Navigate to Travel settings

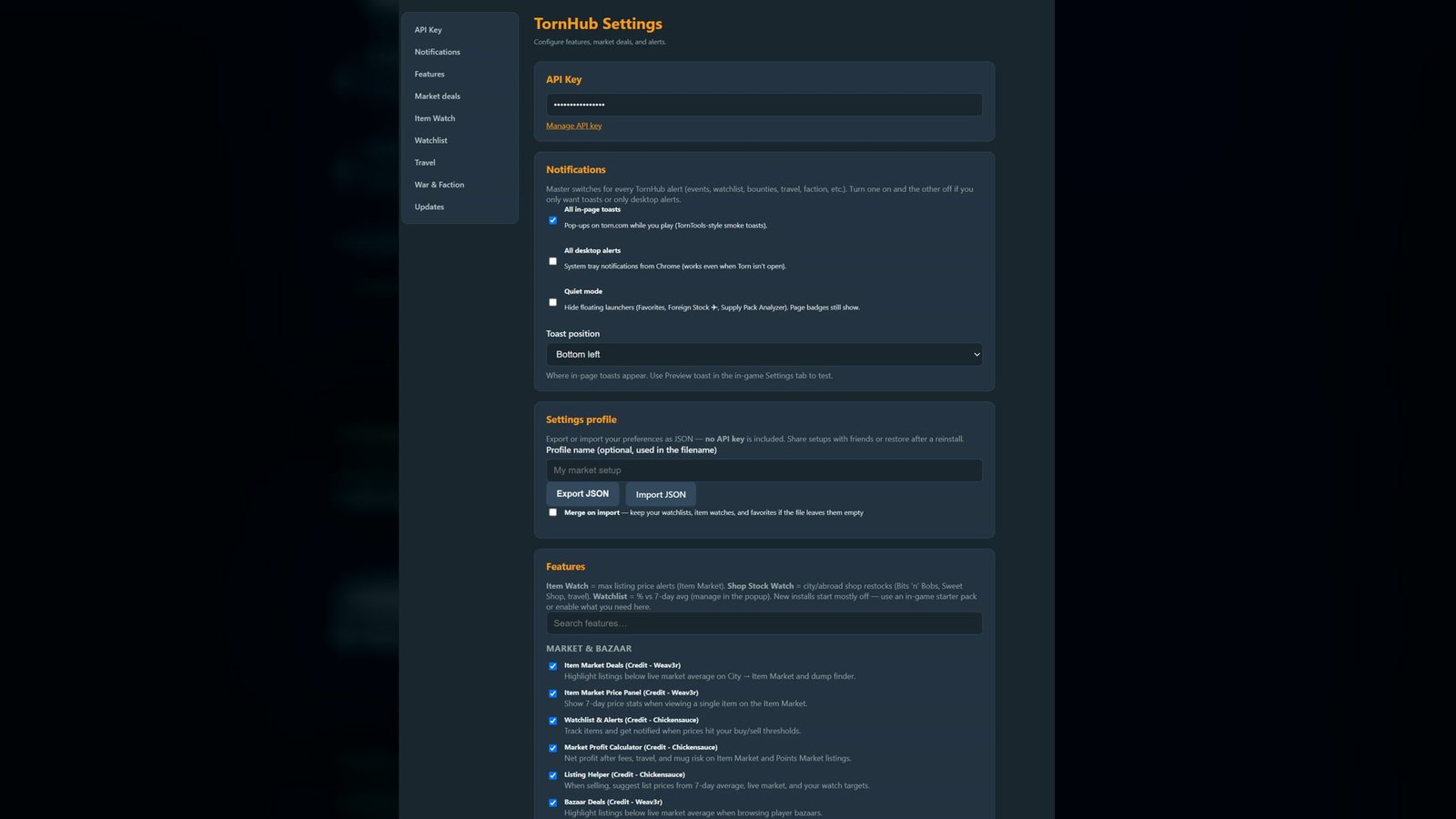click(425, 163)
